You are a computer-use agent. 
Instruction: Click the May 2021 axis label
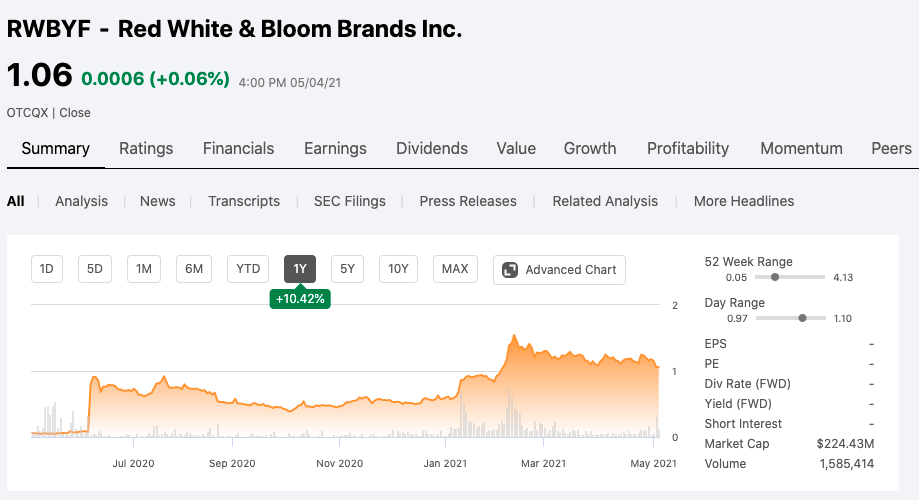tap(653, 464)
